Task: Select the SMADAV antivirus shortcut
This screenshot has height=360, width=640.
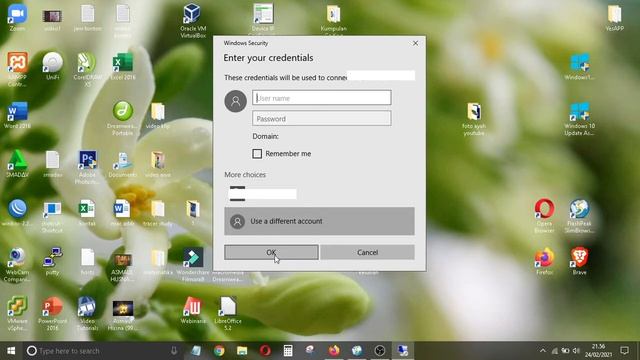Action: click(x=17, y=164)
